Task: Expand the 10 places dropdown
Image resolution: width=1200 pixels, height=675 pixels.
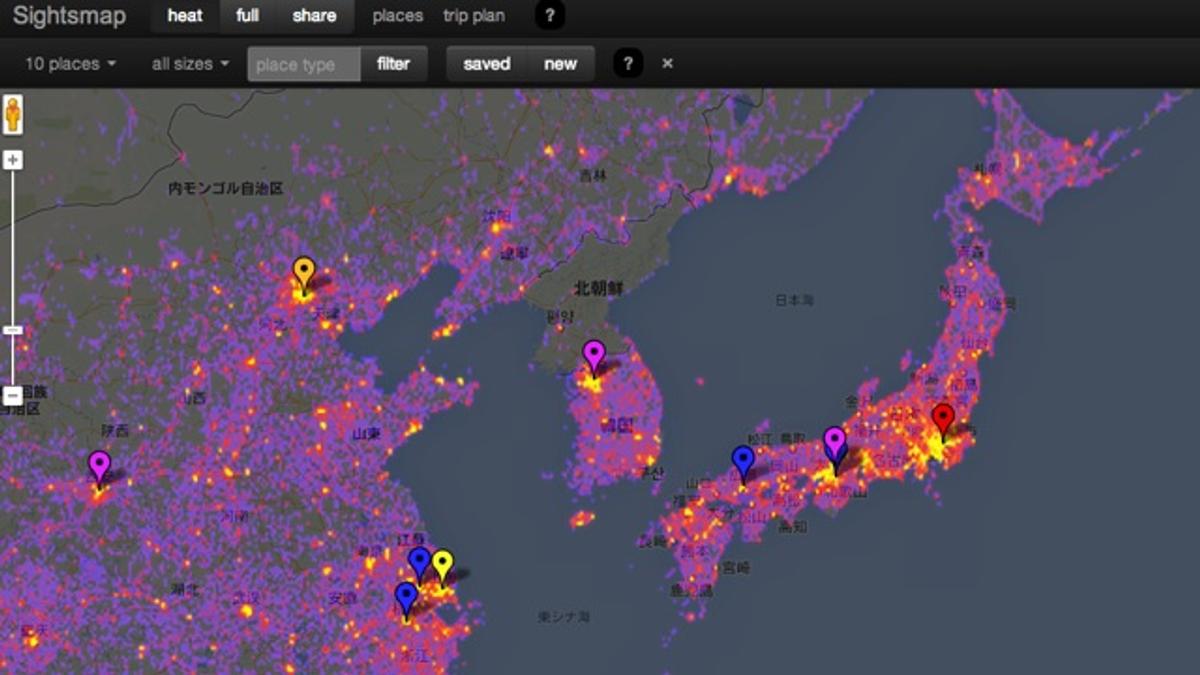Action: [70, 64]
